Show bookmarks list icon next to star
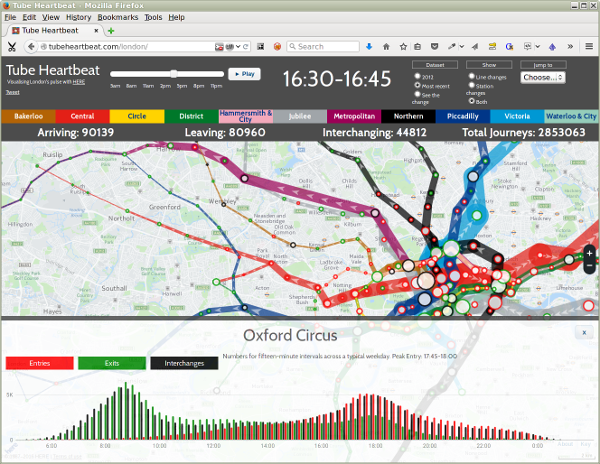Screen dimensions: 600x464 (417, 47)
